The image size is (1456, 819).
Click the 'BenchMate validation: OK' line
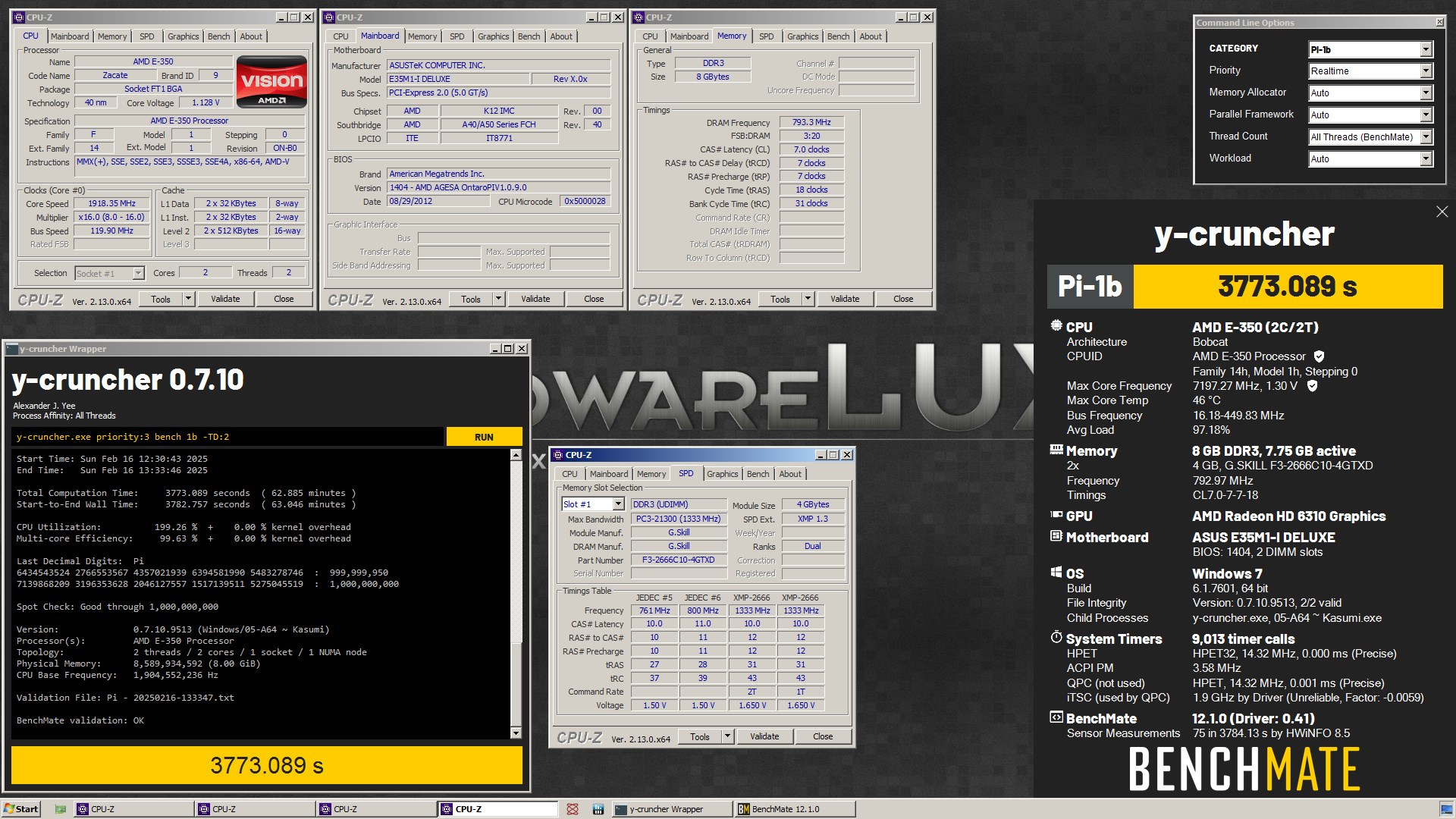(x=80, y=720)
